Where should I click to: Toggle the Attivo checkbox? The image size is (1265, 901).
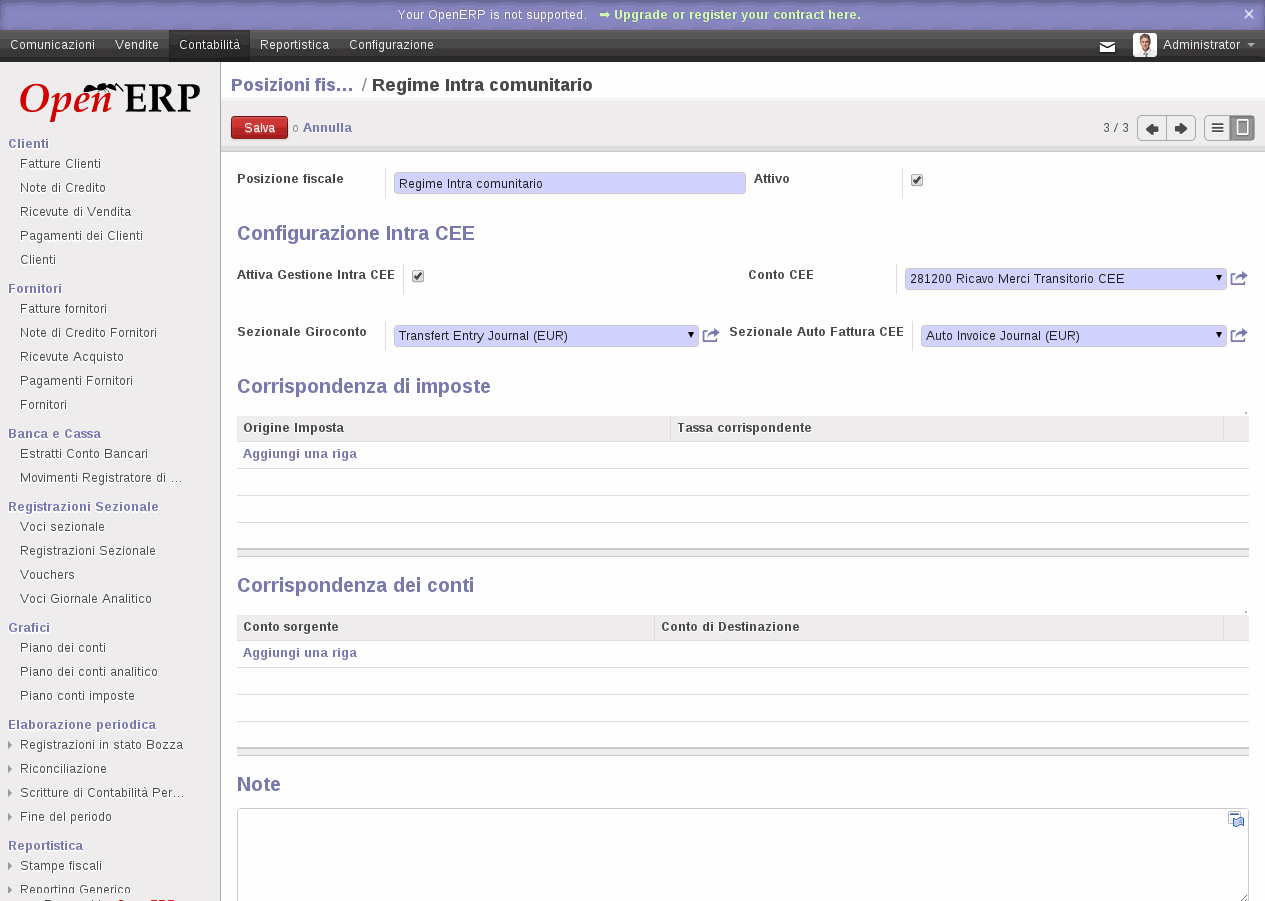pyautogui.click(x=917, y=180)
